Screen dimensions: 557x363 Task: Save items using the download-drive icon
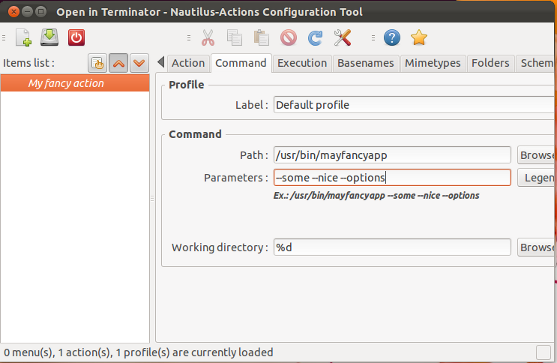(x=49, y=37)
